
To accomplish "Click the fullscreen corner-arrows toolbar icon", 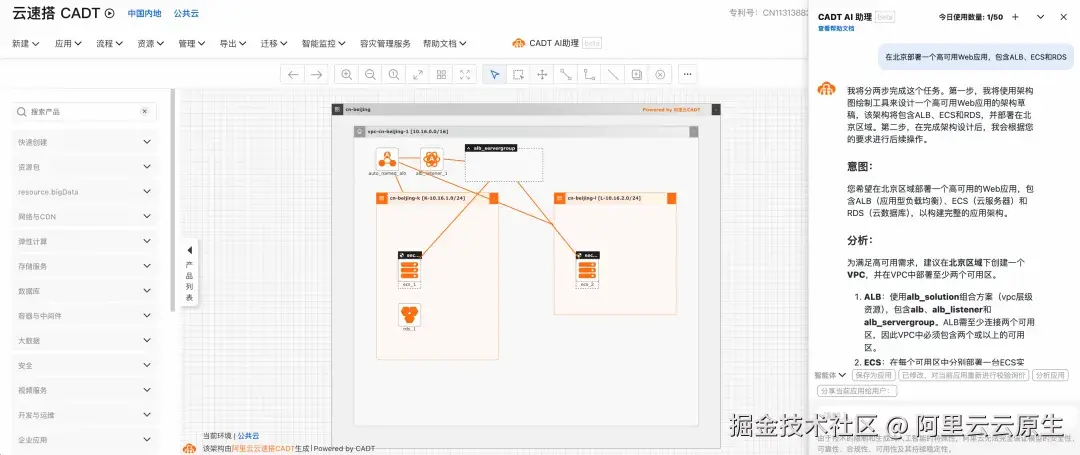I will click(465, 74).
